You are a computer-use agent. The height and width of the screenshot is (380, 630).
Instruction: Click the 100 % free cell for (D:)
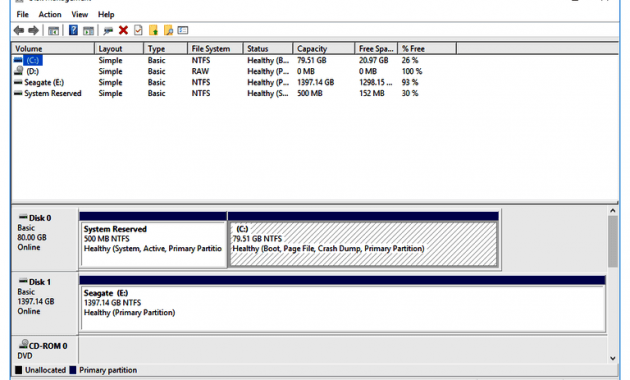click(x=412, y=72)
